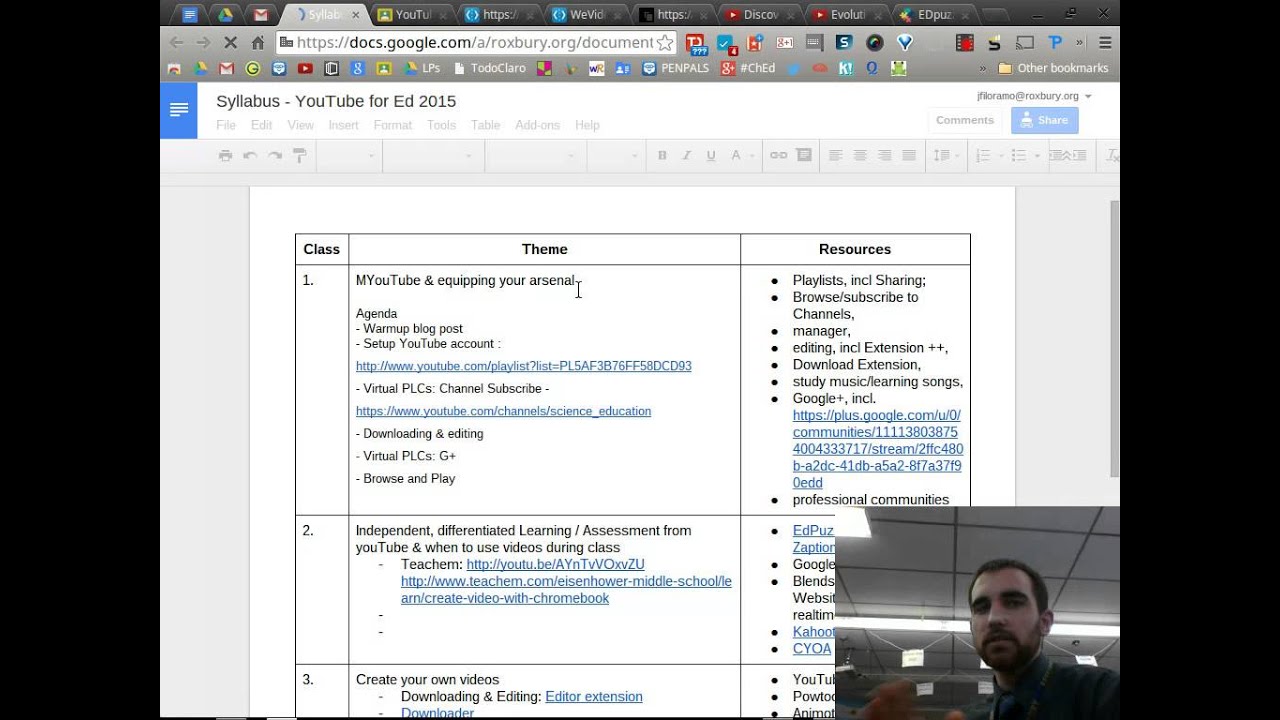Open the YouTube playlist link

click(x=524, y=366)
